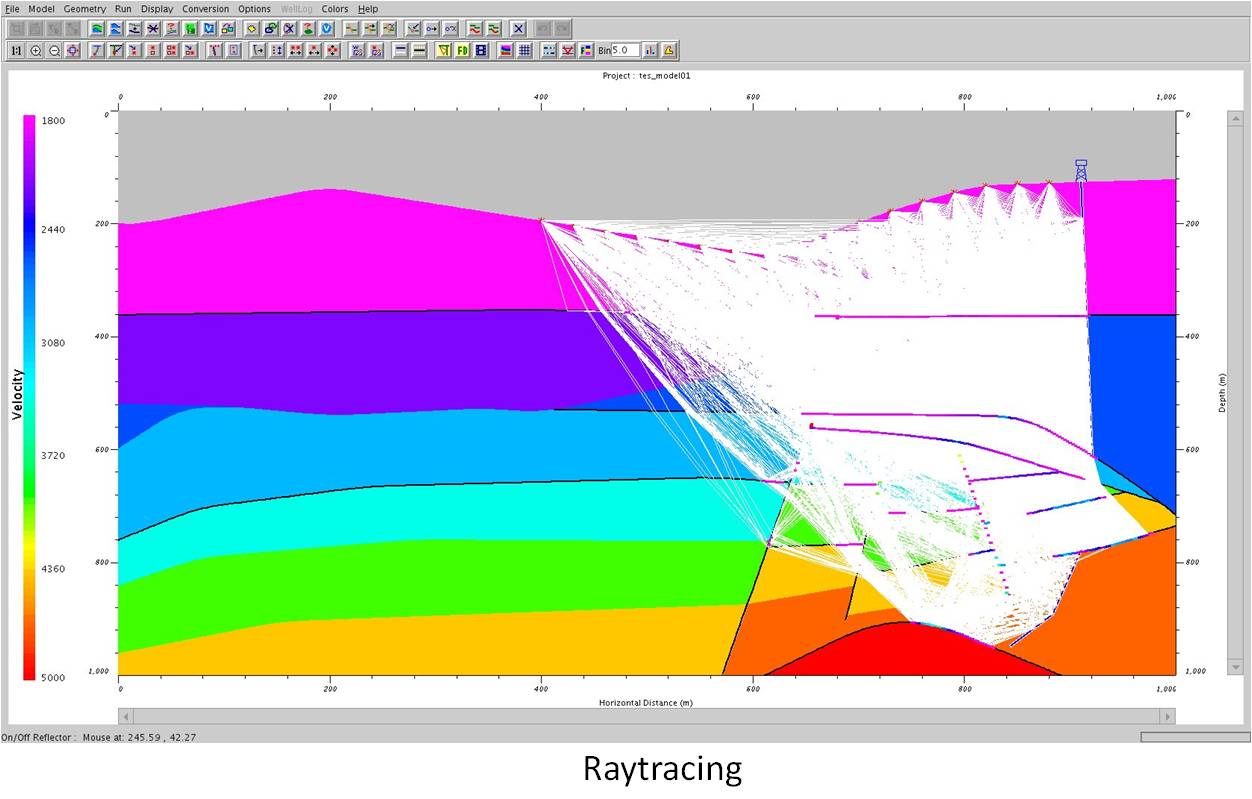Viewport: 1252px width, 799px height.
Task: Activate the zoom-out magnifier tool
Action: (x=57, y=50)
